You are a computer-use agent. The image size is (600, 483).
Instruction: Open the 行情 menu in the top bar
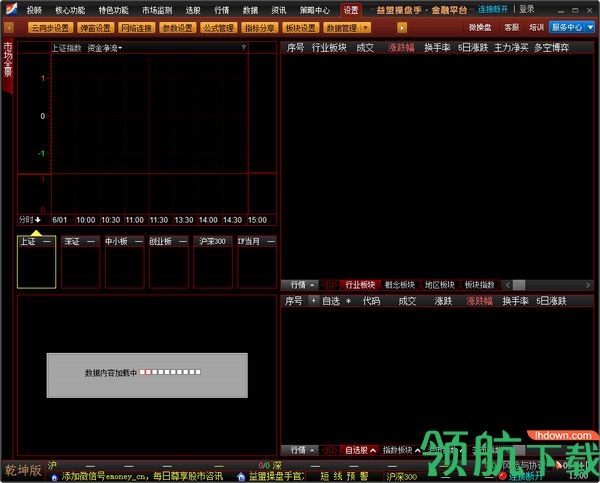coord(222,10)
